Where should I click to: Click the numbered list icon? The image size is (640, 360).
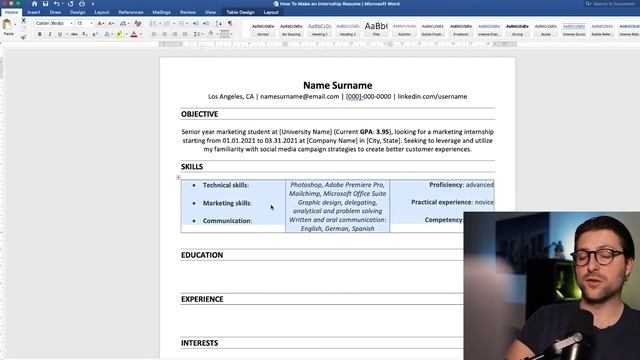click(167, 23)
